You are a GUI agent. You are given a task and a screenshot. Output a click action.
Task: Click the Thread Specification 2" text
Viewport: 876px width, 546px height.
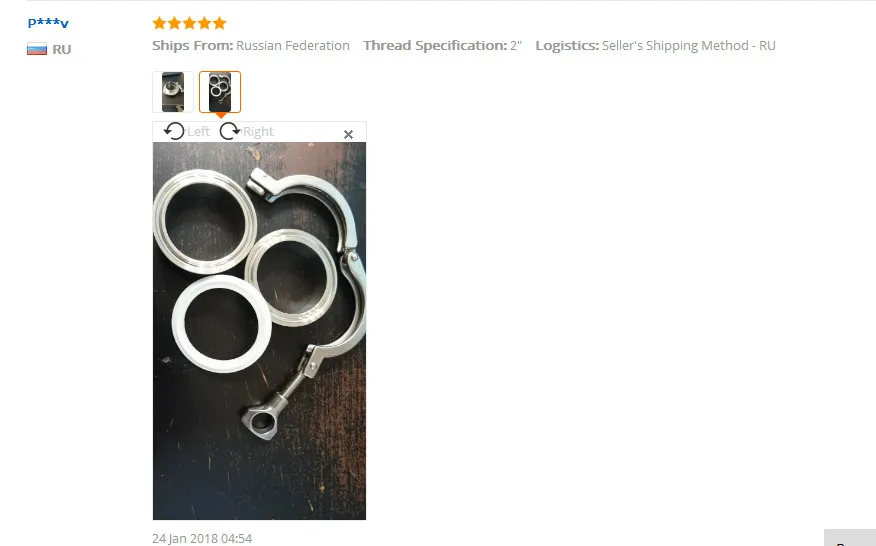point(442,45)
